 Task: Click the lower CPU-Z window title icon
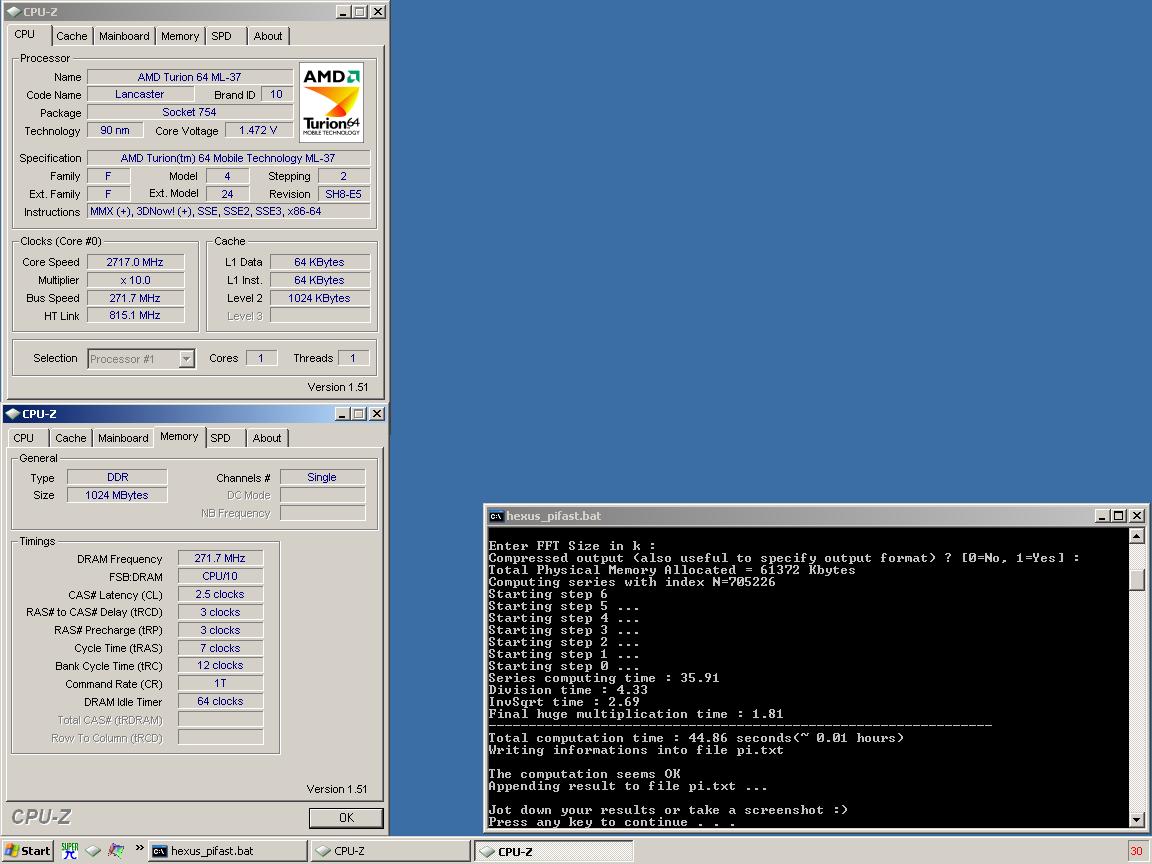[13, 414]
